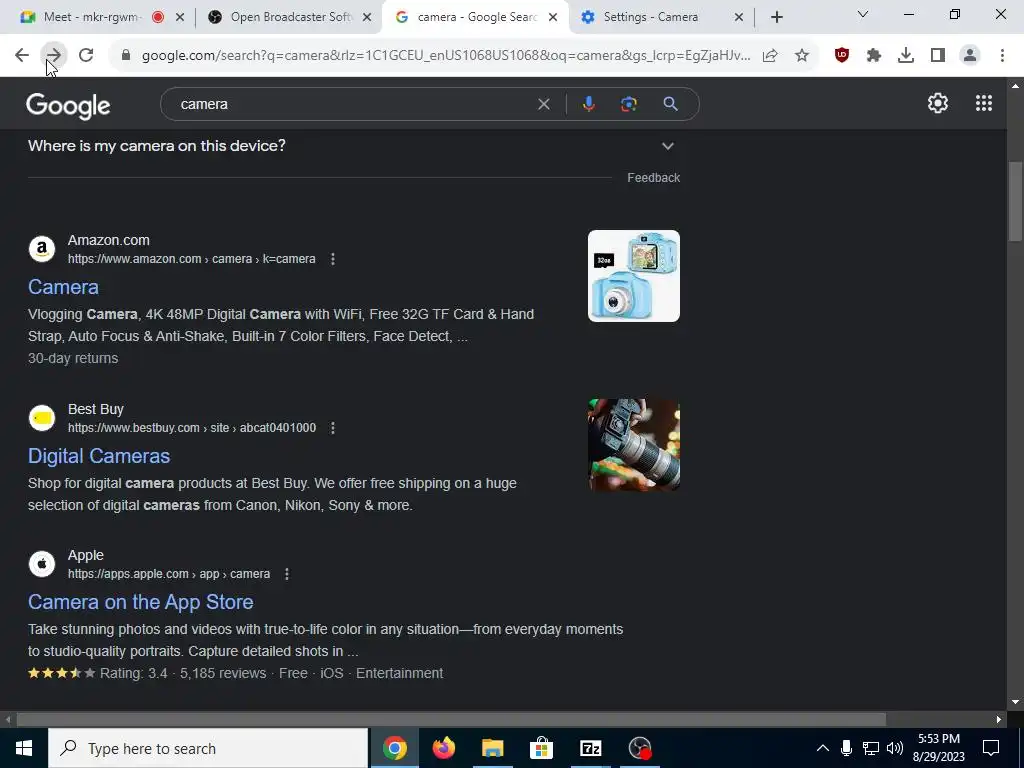Open the notification center
The height and width of the screenshot is (768, 1024).
click(x=991, y=748)
